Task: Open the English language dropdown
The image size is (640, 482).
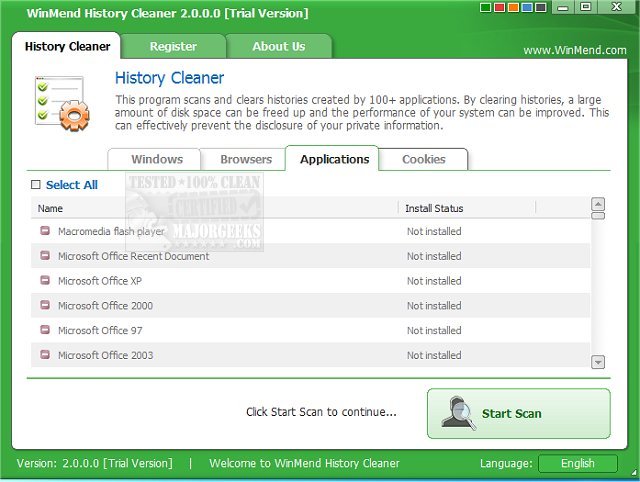Action: pos(578,463)
